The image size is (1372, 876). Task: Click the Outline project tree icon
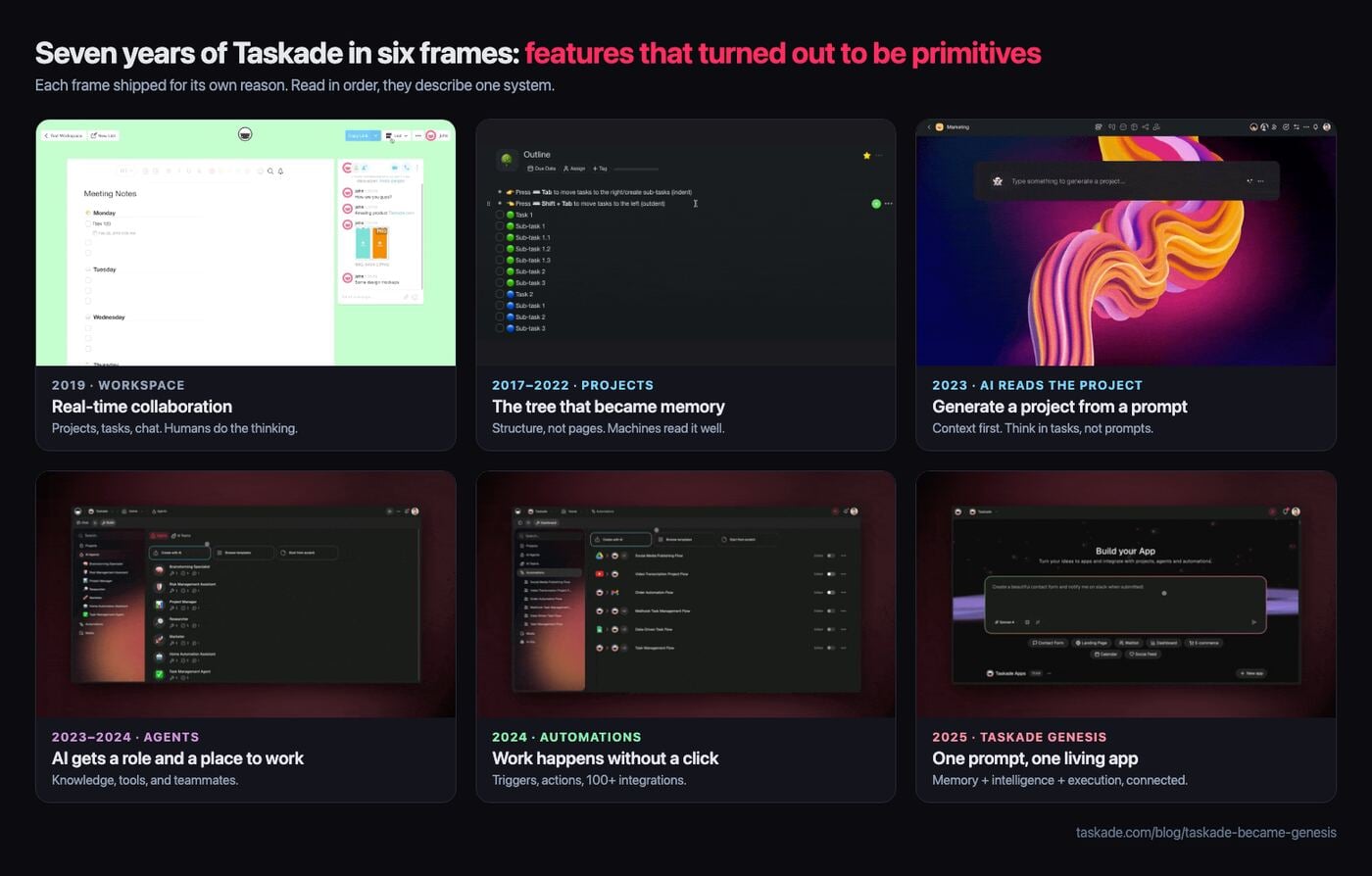tap(507, 161)
